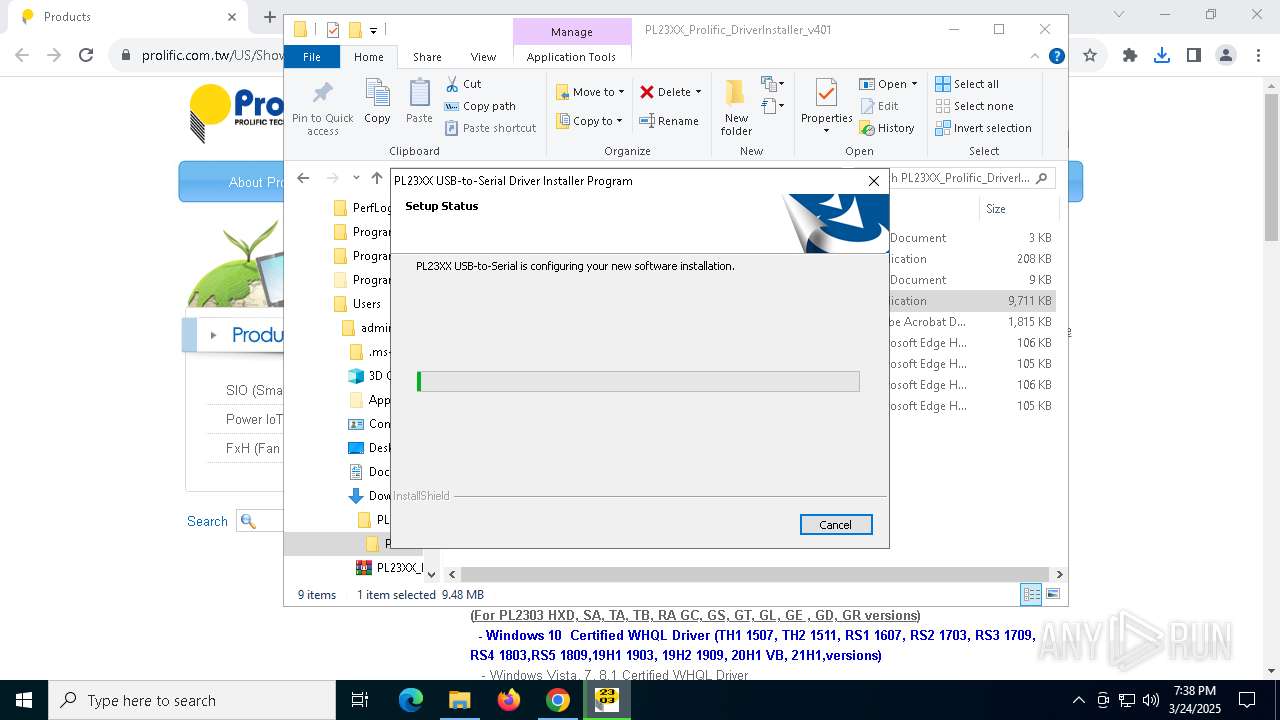Open Microsoft Edge from taskbar
This screenshot has height=720, width=1280.
tap(411, 700)
